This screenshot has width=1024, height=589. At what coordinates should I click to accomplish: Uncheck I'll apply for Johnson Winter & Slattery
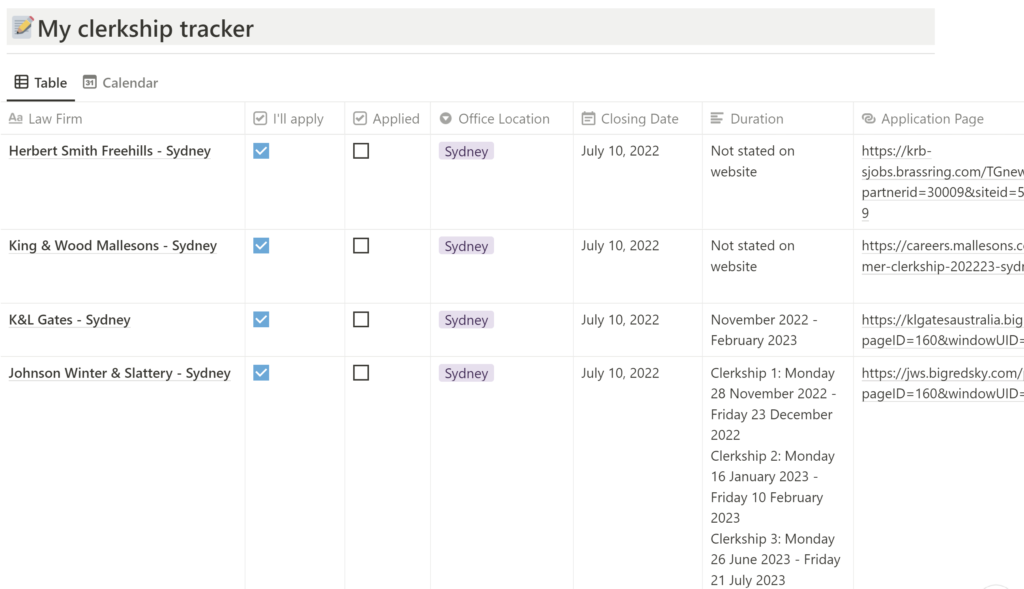point(261,373)
